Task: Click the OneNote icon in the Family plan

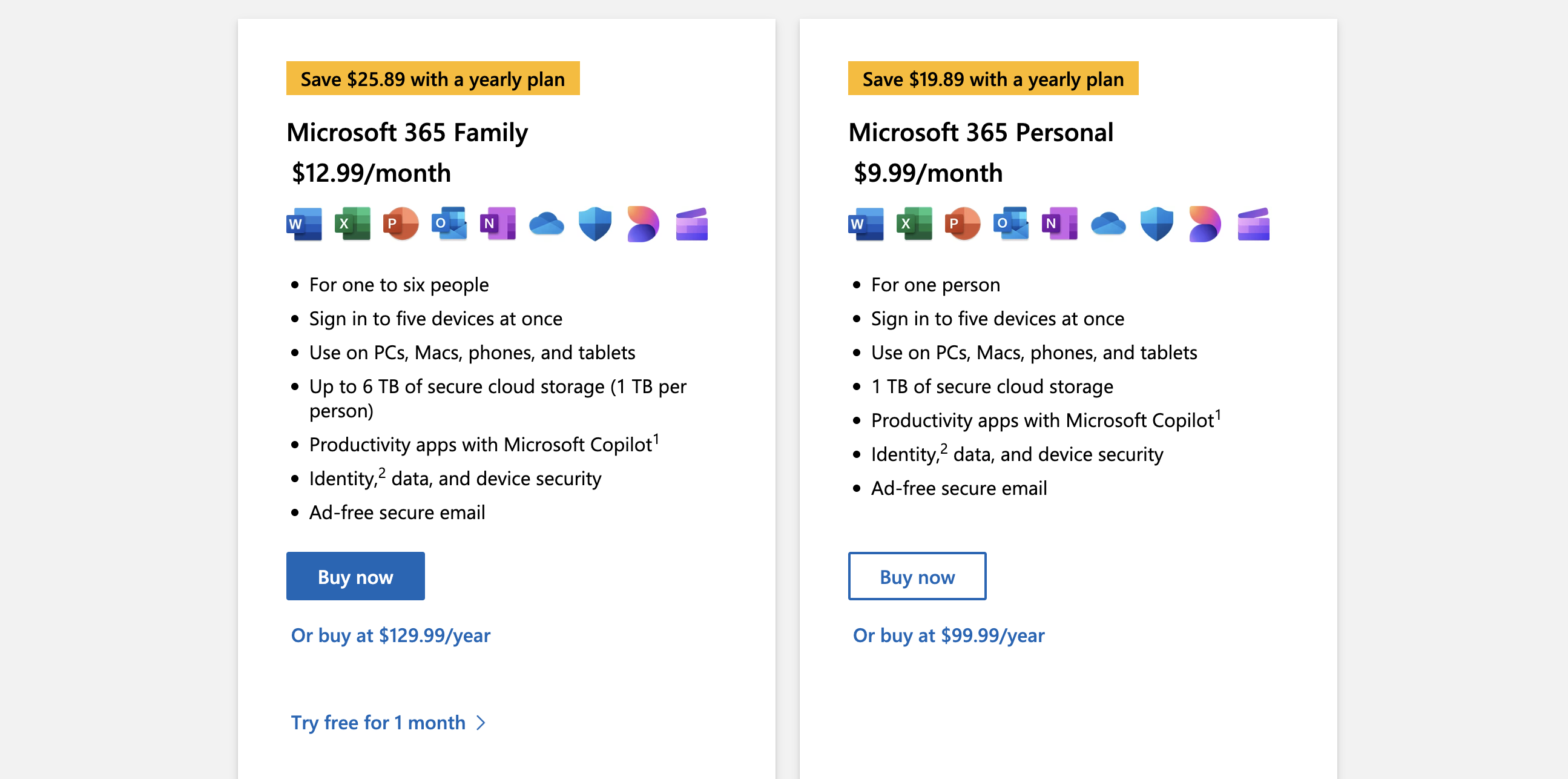Action: (x=498, y=224)
